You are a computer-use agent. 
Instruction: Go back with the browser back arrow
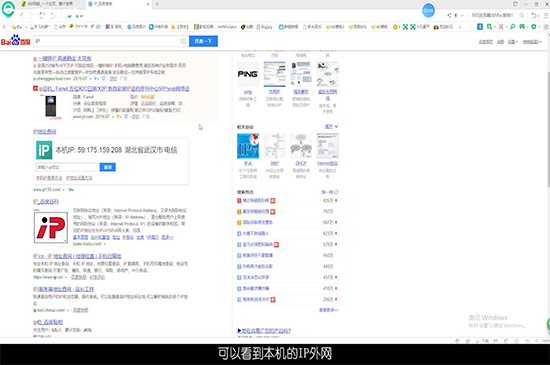(22, 15)
